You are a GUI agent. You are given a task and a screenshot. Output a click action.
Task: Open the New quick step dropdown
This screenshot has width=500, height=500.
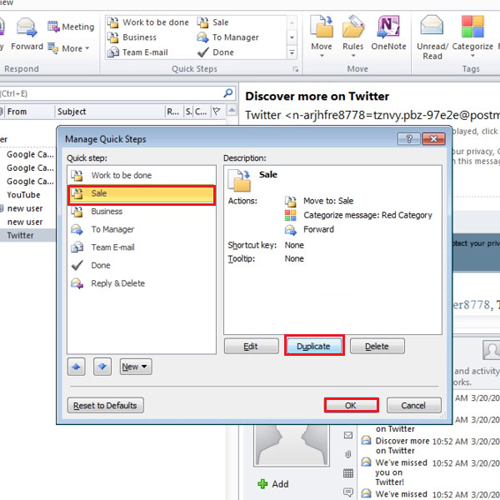[136, 367]
